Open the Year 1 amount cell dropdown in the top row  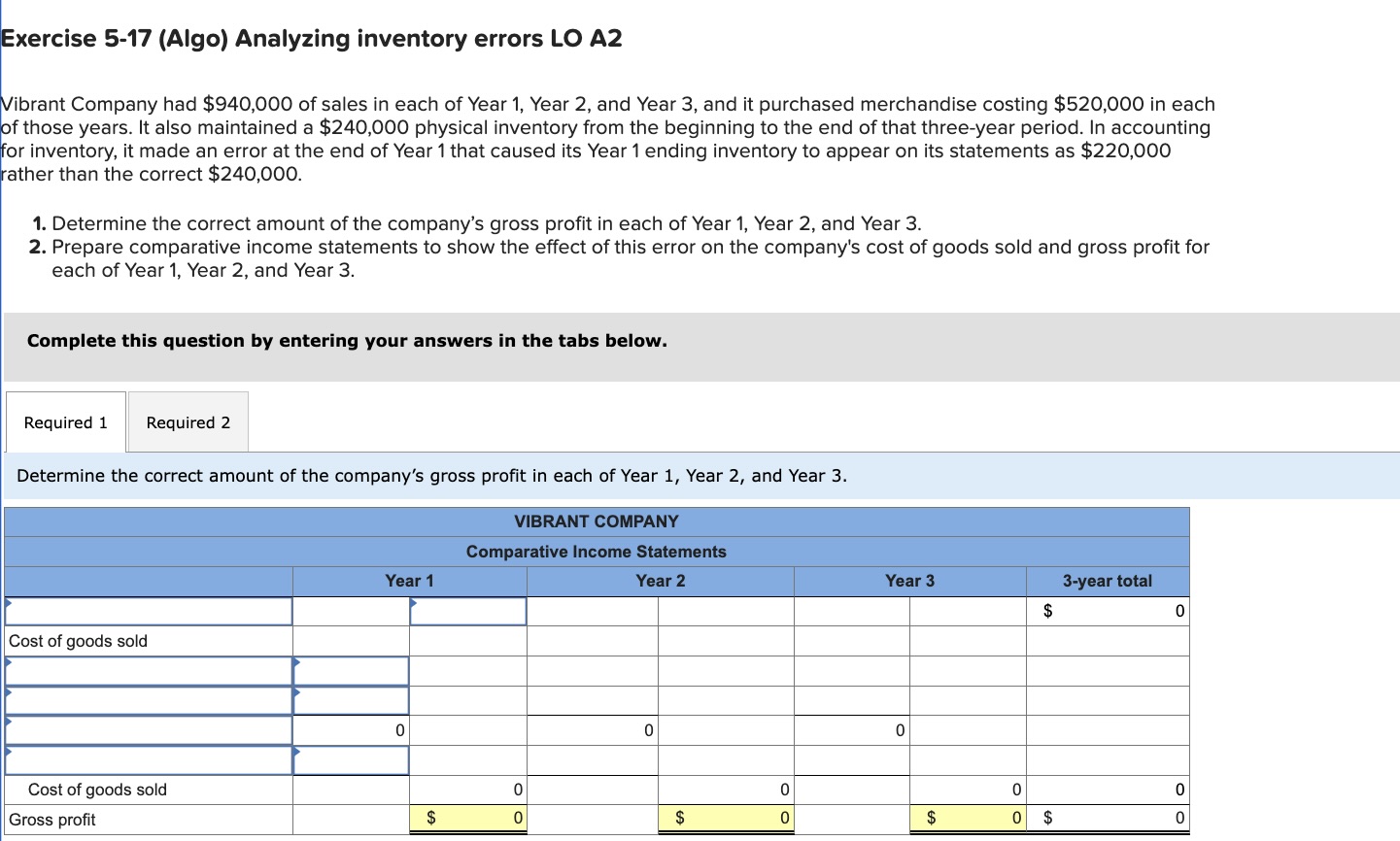tap(467, 611)
